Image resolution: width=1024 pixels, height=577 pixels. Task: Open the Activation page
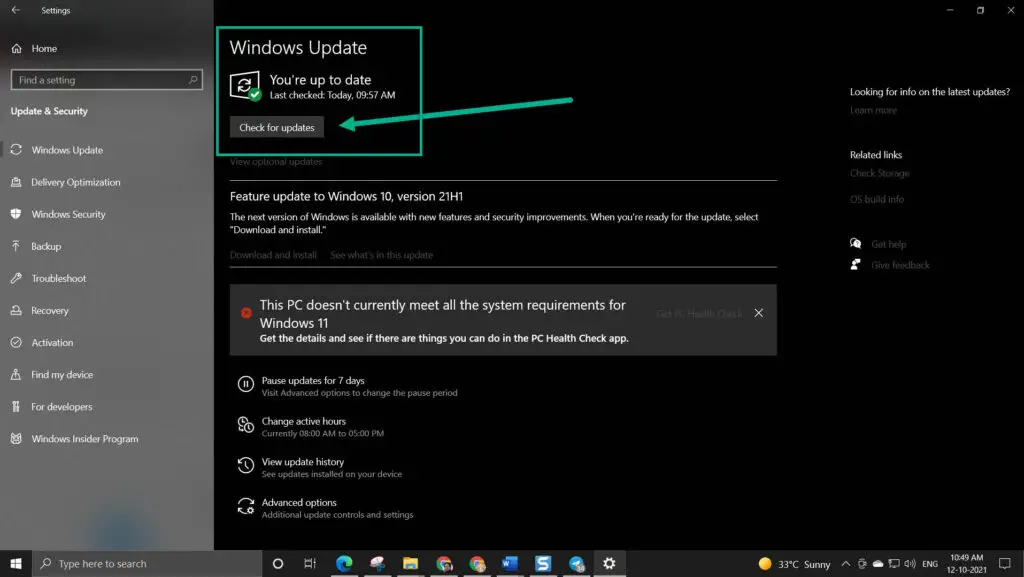(x=52, y=343)
